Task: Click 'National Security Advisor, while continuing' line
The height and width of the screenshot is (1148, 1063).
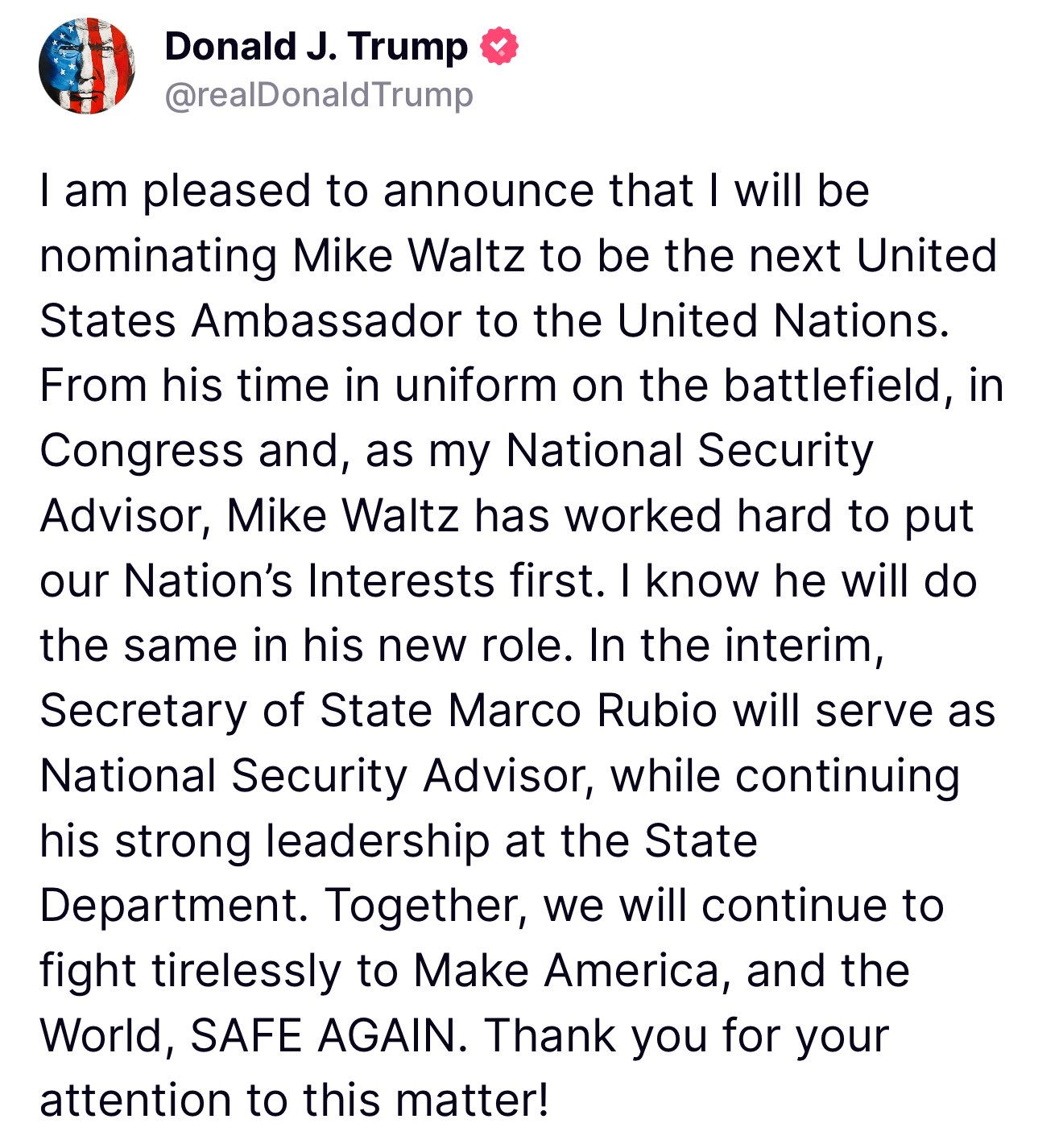Action: pos(500,778)
